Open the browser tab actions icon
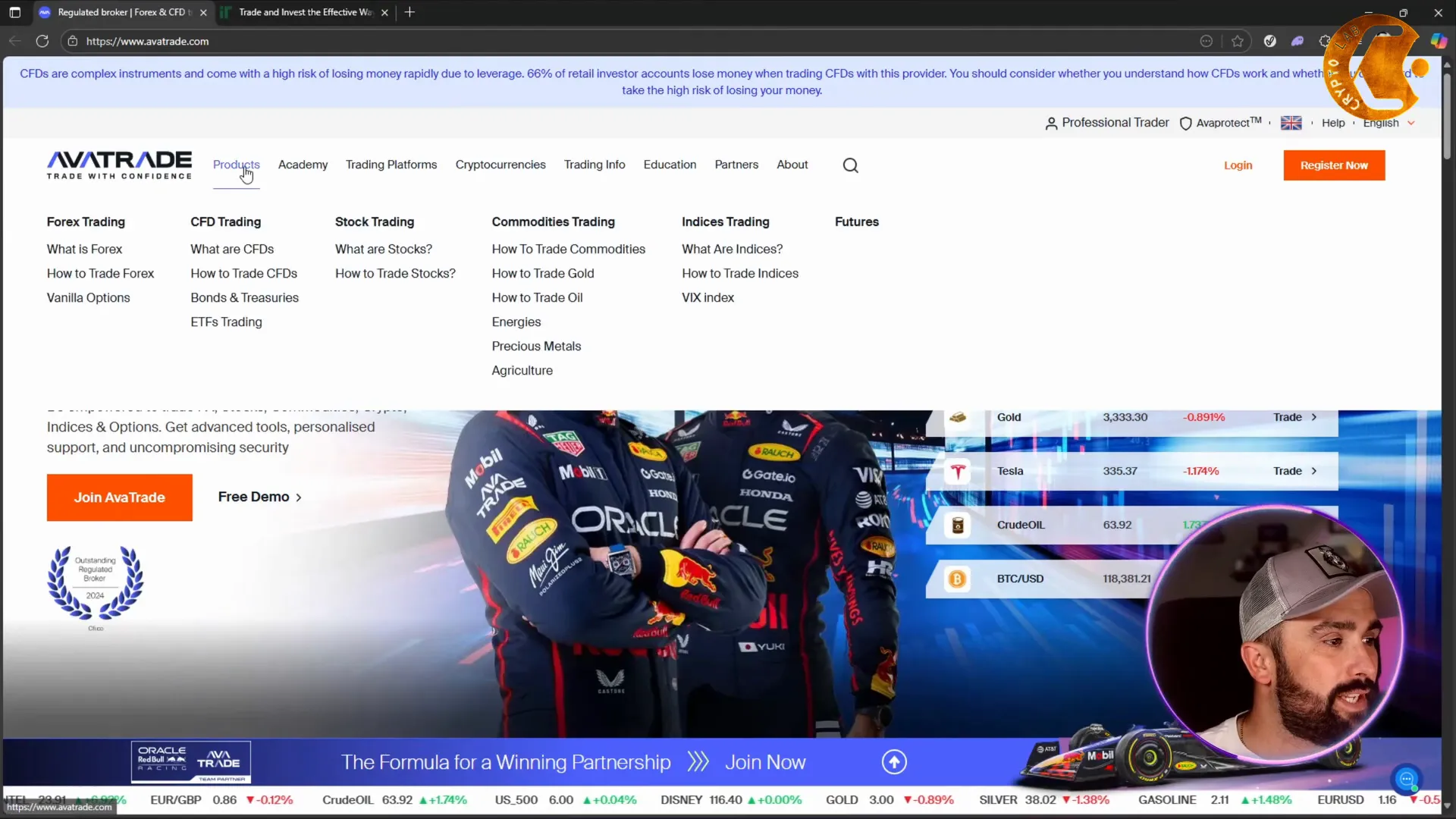 pyautogui.click(x=15, y=12)
